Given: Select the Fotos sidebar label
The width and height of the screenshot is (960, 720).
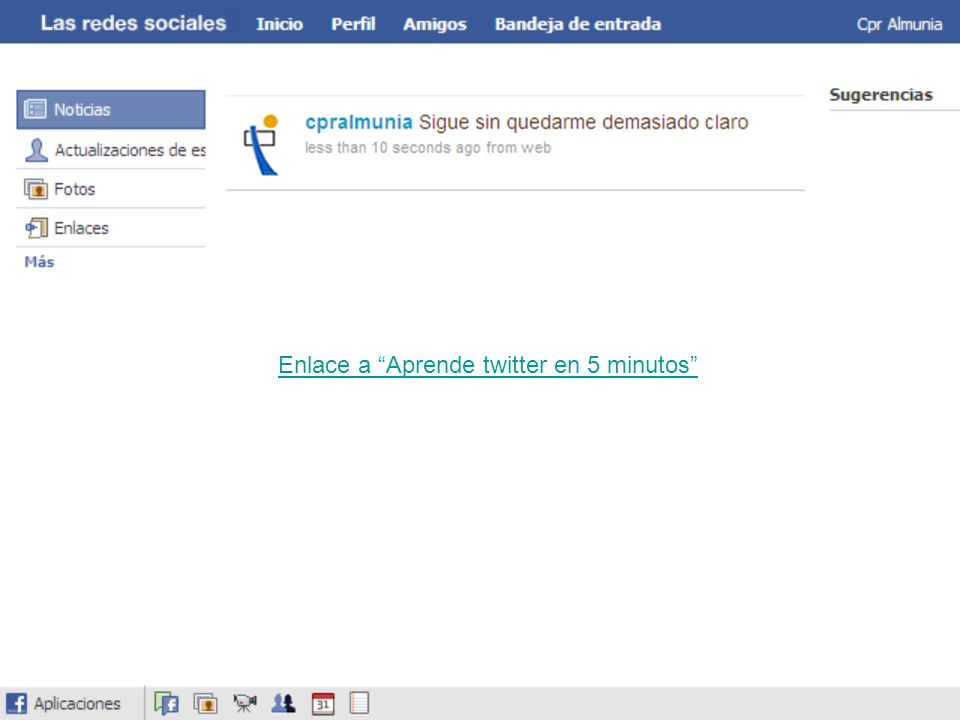Looking at the screenshot, I should pyautogui.click(x=75, y=189).
